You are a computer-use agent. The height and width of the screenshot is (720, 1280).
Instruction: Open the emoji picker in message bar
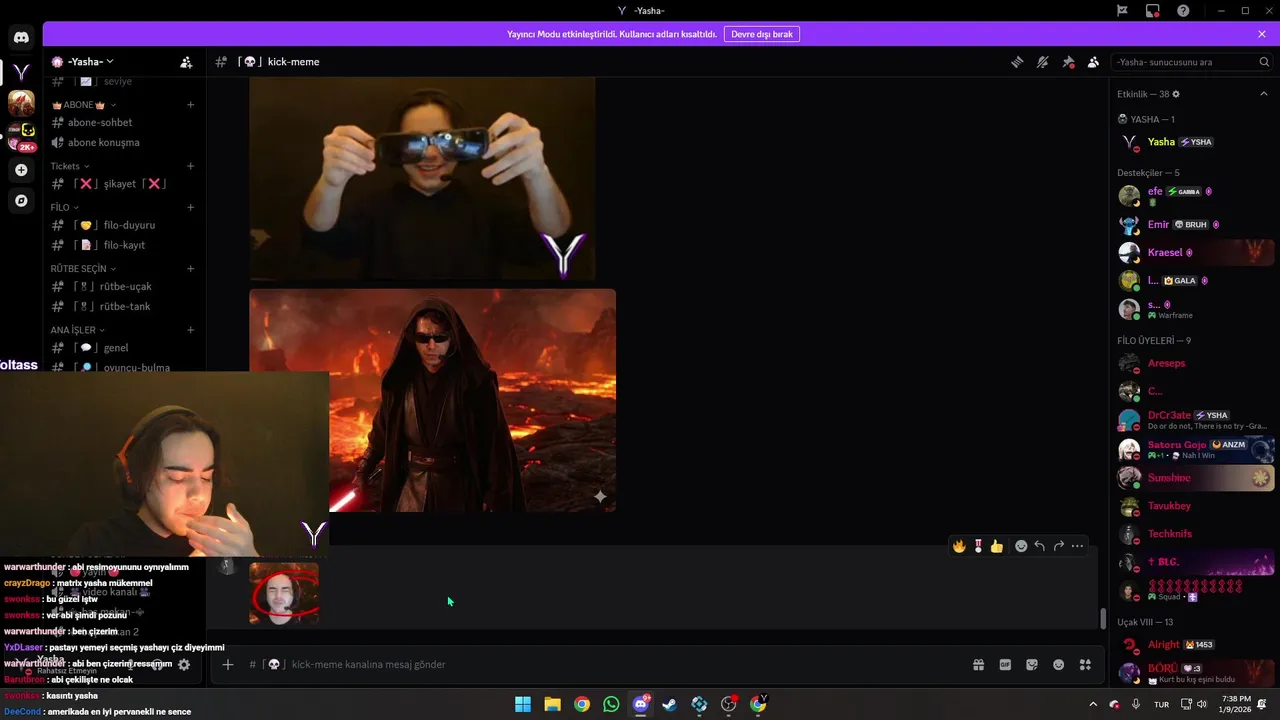tap(1058, 665)
